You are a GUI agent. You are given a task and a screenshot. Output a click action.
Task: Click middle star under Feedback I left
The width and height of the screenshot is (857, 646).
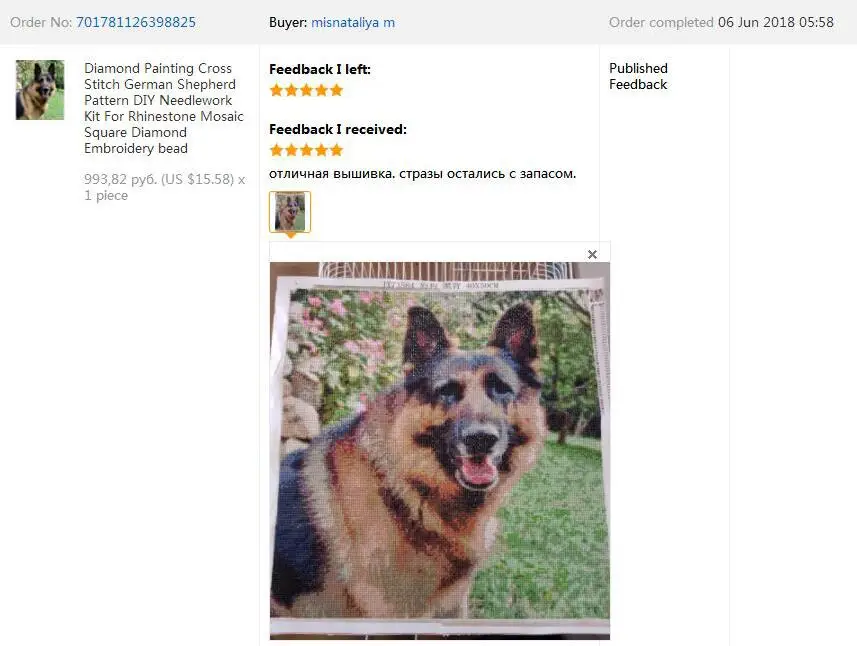pos(306,90)
